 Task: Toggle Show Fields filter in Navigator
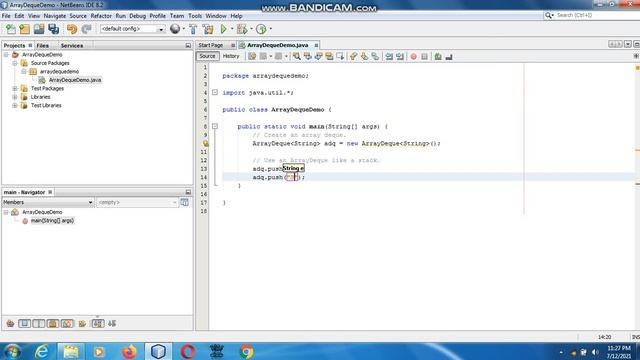(x=24, y=324)
